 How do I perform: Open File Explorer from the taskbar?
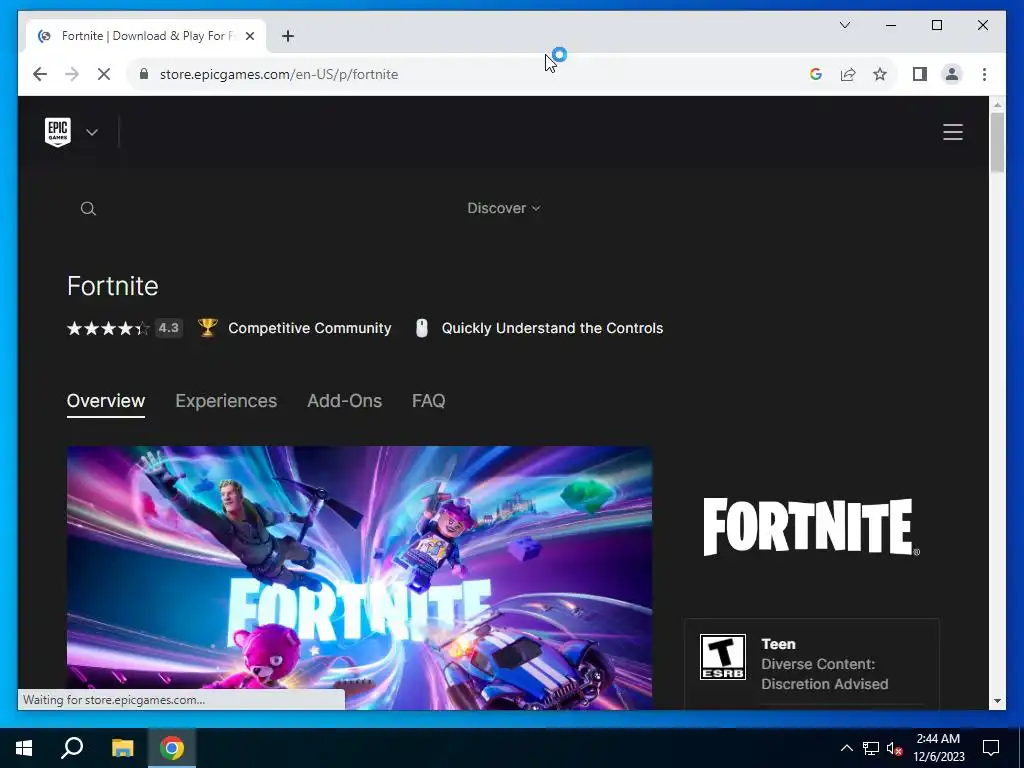pyautogui.click(x=122, y=748)
